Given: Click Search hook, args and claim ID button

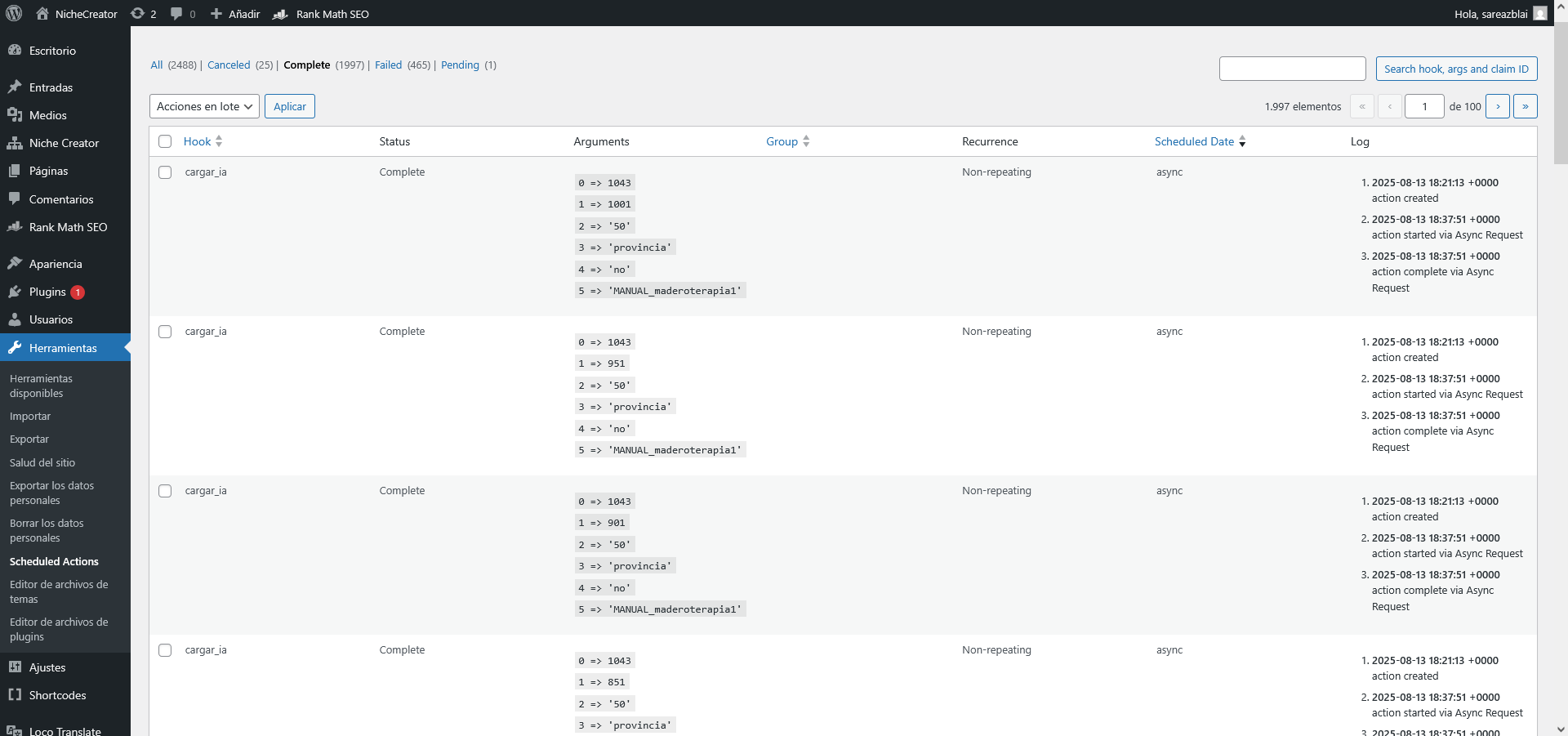Looking at the screenshot, I should click(1456, 69).
